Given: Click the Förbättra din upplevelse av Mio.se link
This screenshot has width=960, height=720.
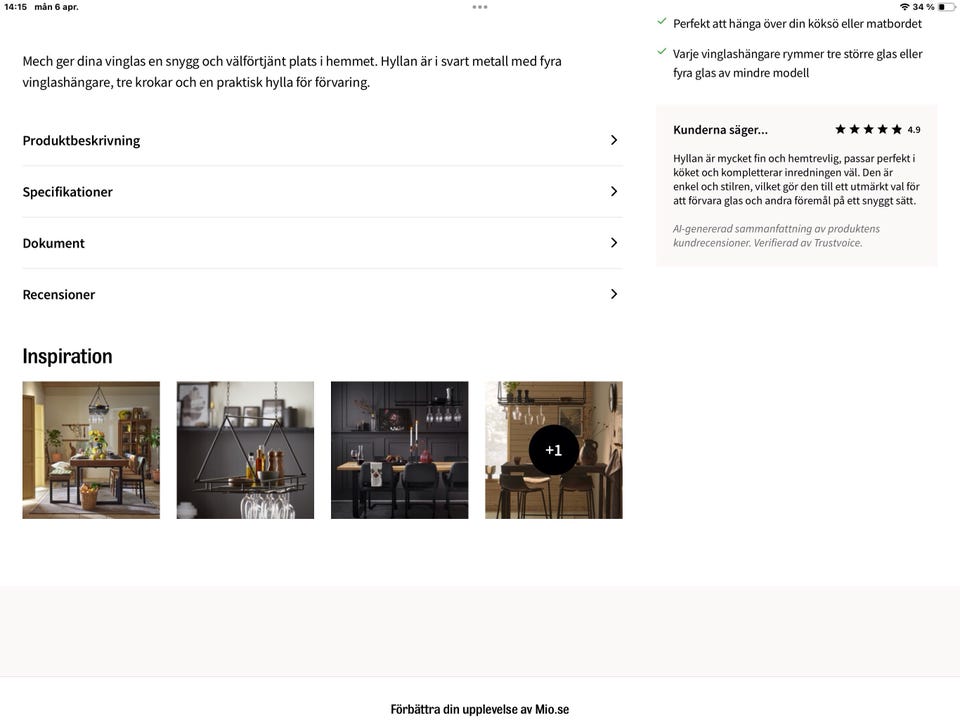Looking at the screenshot, I should pyautogui.click(x=480, y=708).
